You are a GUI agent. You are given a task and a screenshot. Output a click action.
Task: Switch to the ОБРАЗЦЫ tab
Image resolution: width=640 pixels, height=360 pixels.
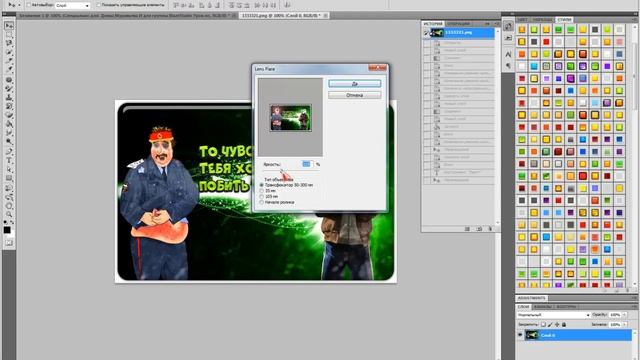click(x=542, y=20)
